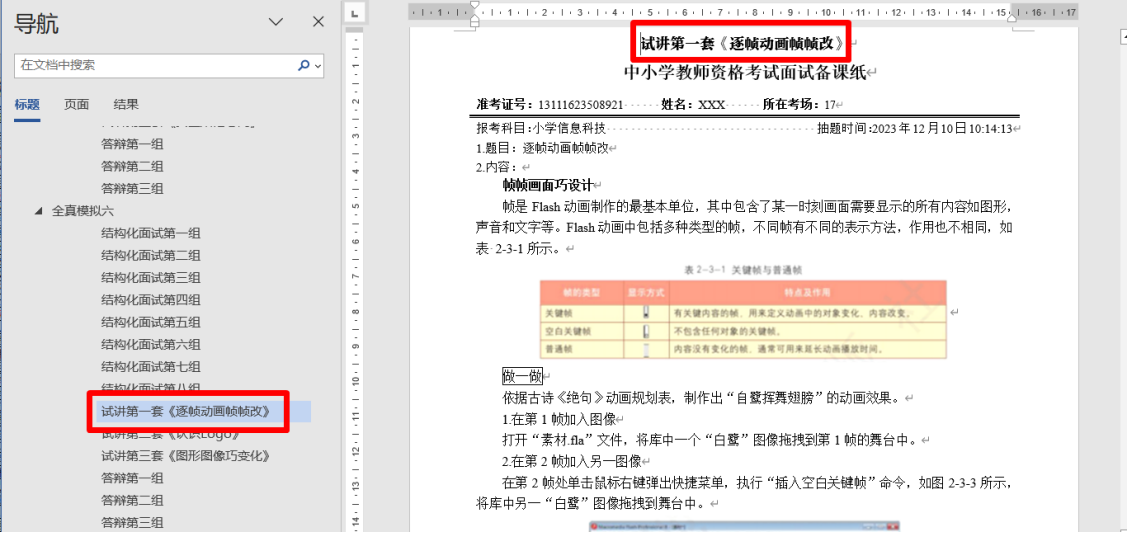Switch to the 结果 tab
The image size is (1128, 533).
(x=126, y=105)
